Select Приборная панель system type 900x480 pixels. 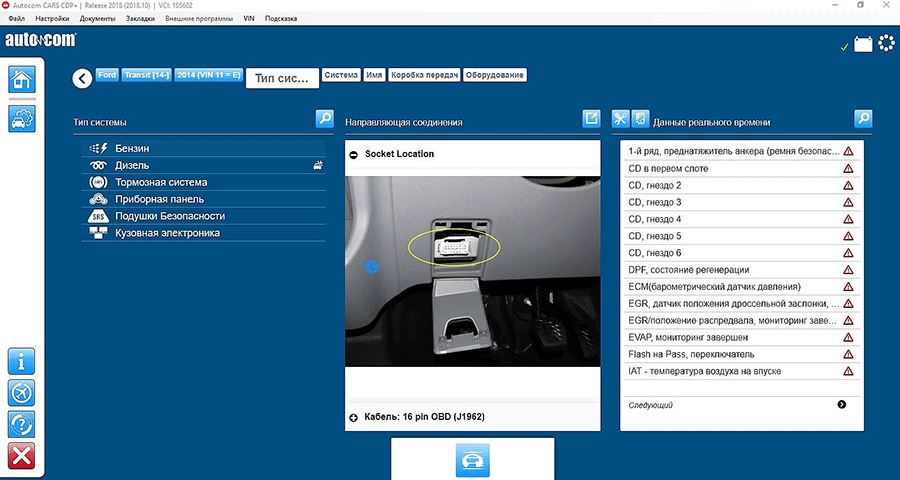pos(203,199)
